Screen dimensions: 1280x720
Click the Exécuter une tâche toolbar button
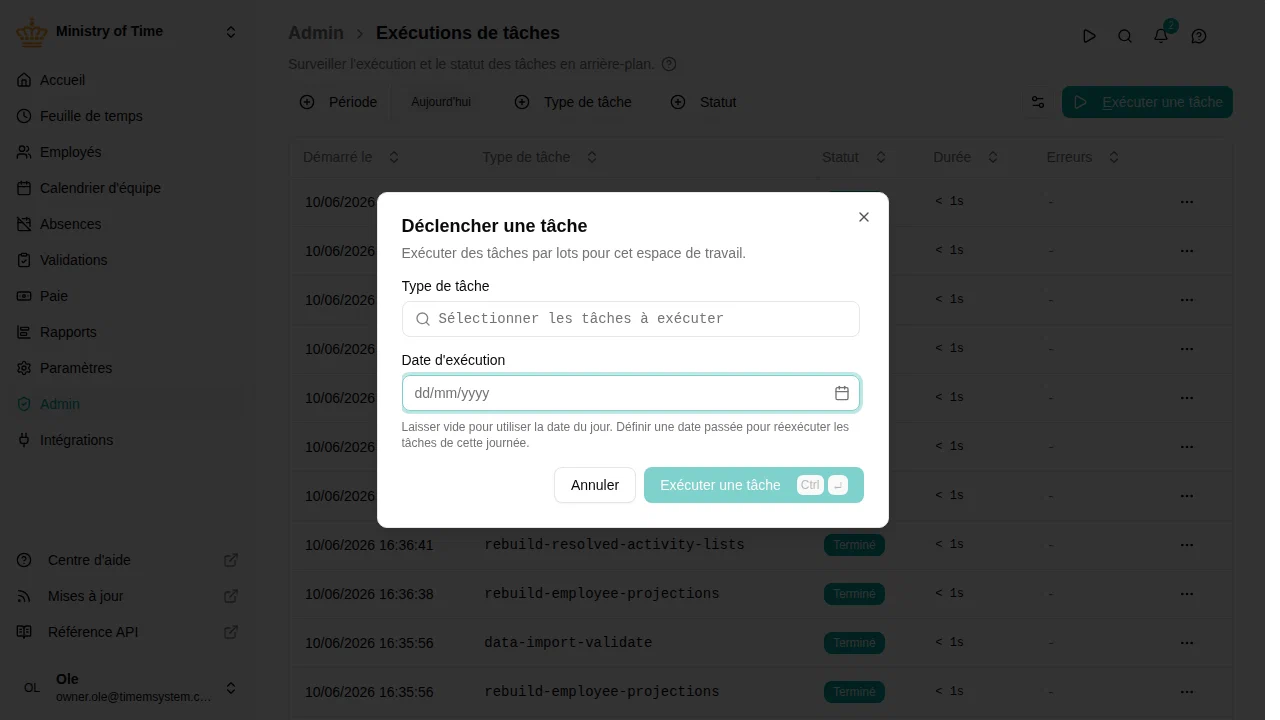pos(1147,102)
